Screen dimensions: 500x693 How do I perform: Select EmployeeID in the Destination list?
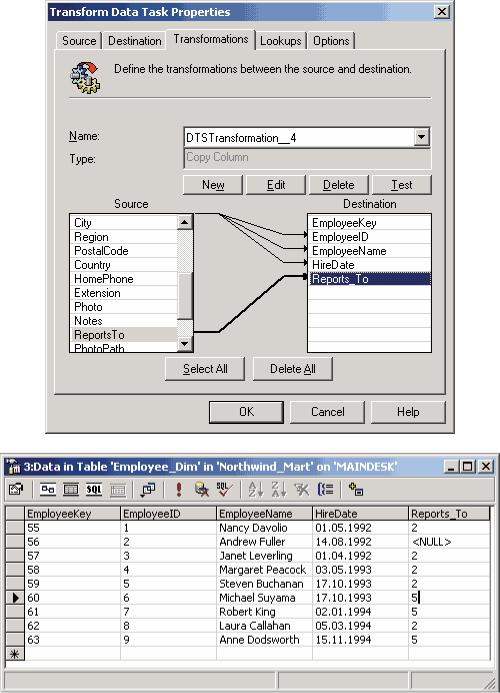tap(370, 237)
